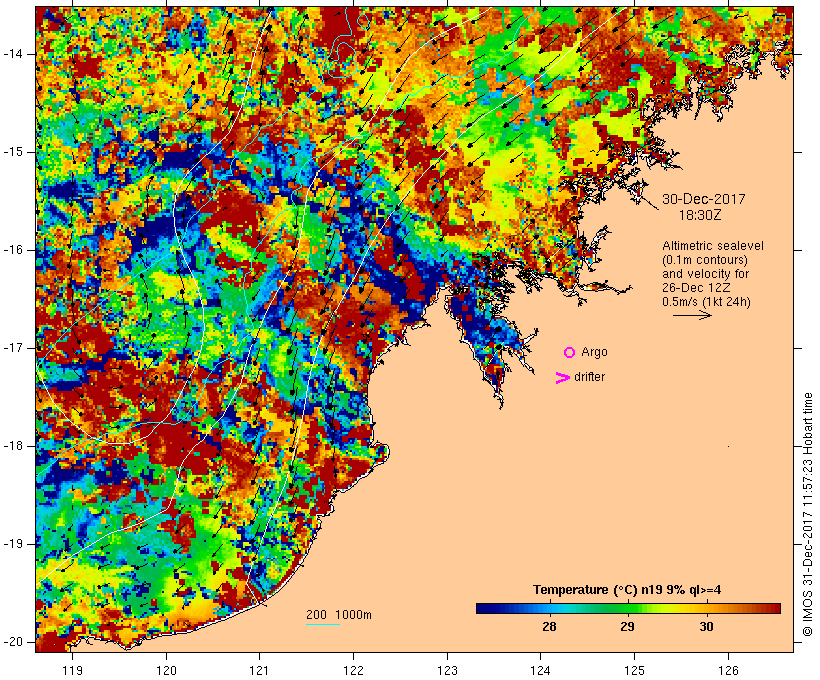Click the '-16' latitude axis label
Screen dimensions: 820x680
[x=14, y=250]
